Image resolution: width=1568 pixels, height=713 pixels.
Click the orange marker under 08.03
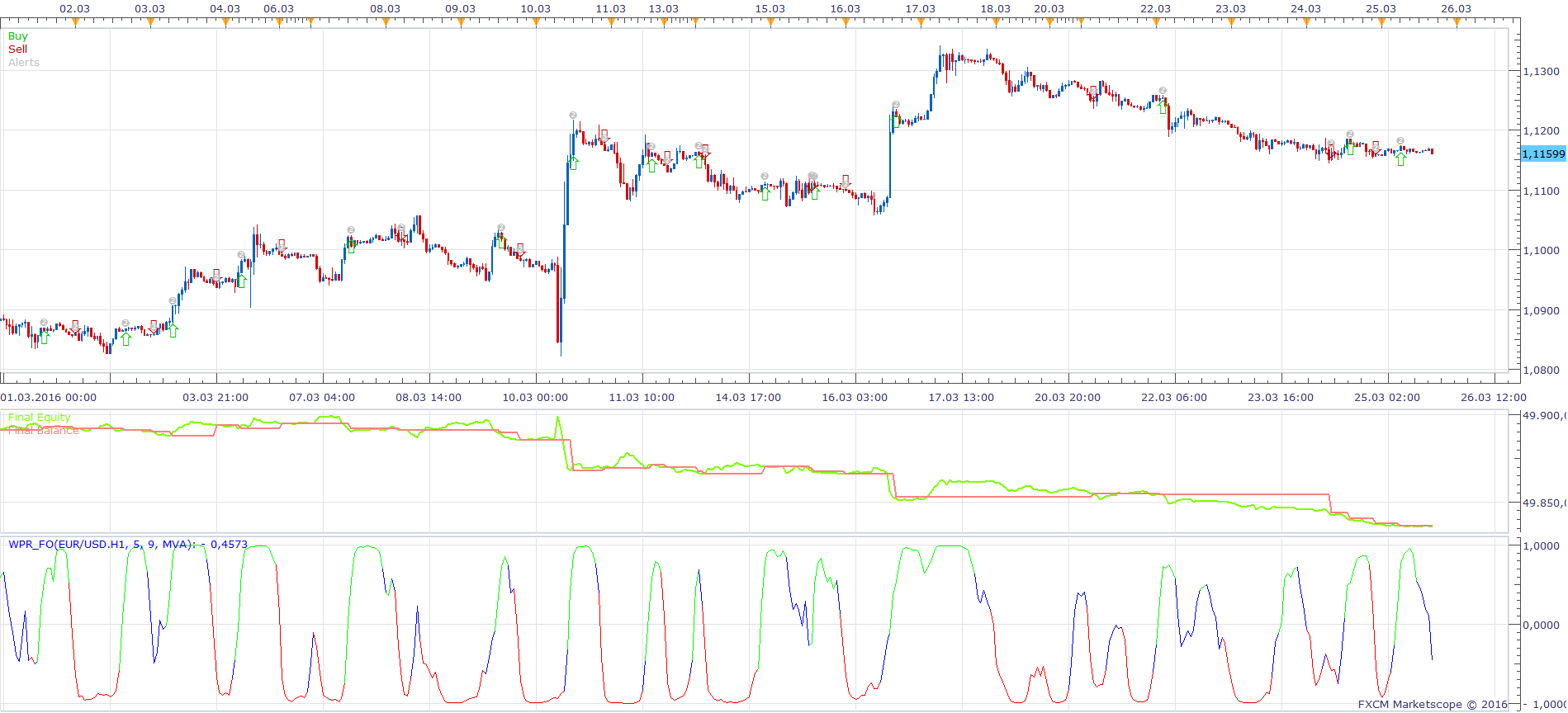click(x=386, y=23)
